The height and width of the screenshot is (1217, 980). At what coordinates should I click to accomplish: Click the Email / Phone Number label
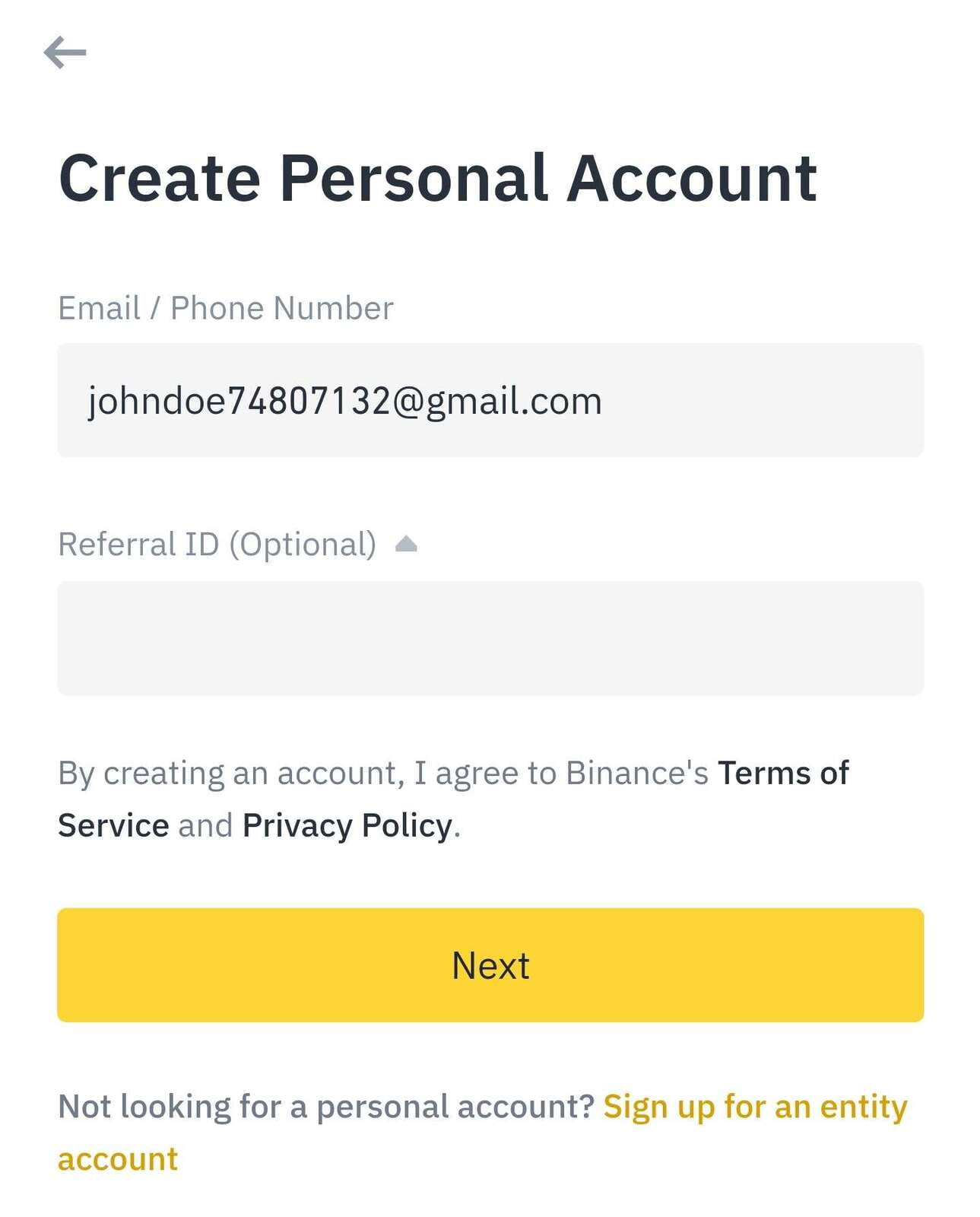(225, 308)
